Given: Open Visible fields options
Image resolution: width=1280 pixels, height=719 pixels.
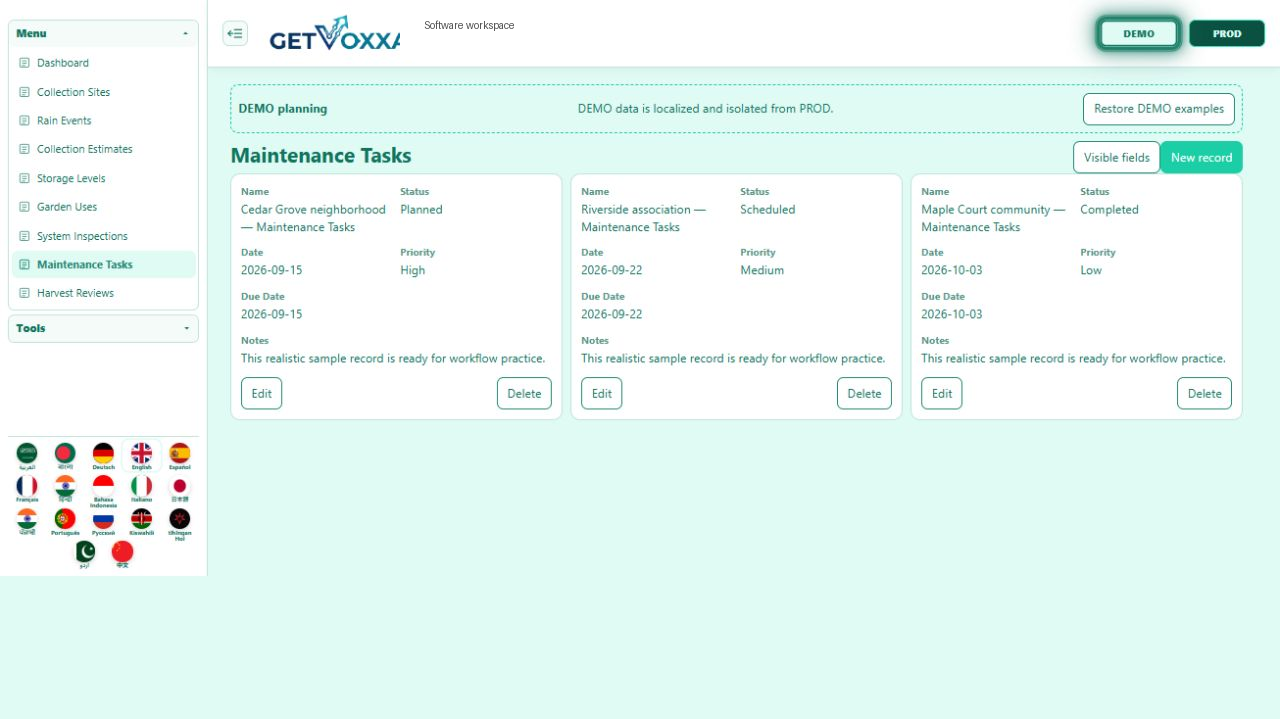Looking at the screenshot, I should tap(1117, 157).
